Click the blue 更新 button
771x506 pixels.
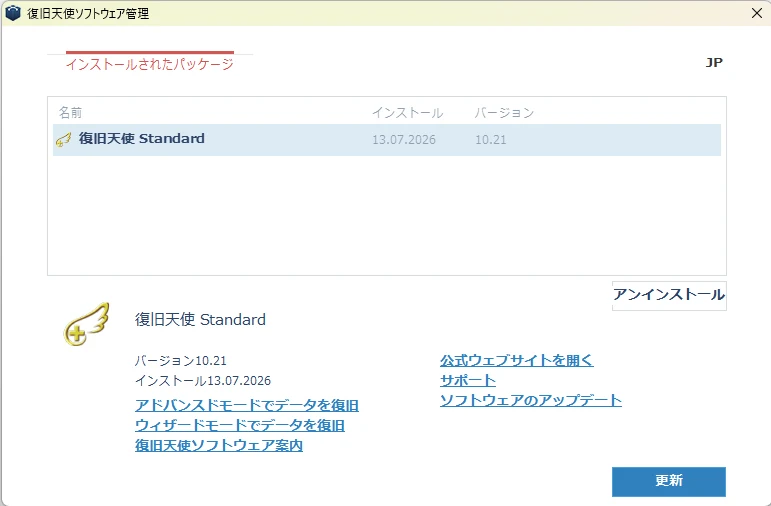pyautogui.click(x=669, y=481)
